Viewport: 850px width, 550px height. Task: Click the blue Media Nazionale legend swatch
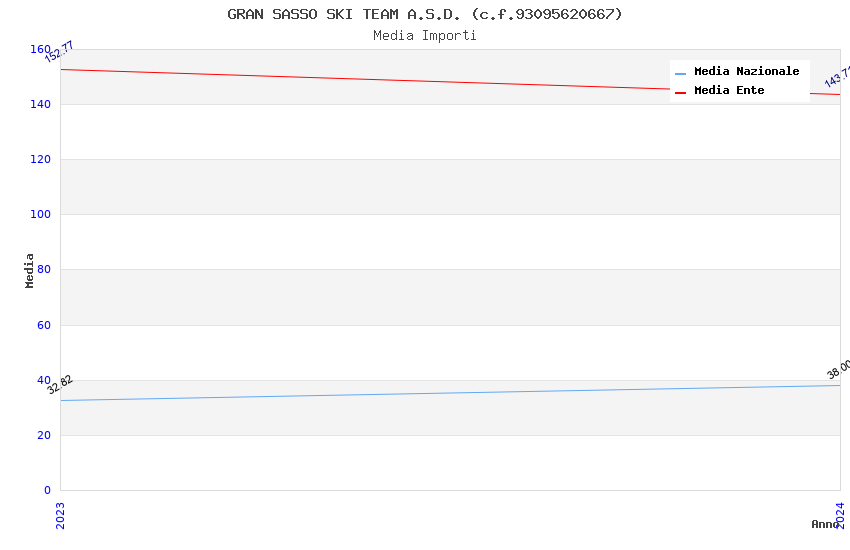tap(680, 73)
